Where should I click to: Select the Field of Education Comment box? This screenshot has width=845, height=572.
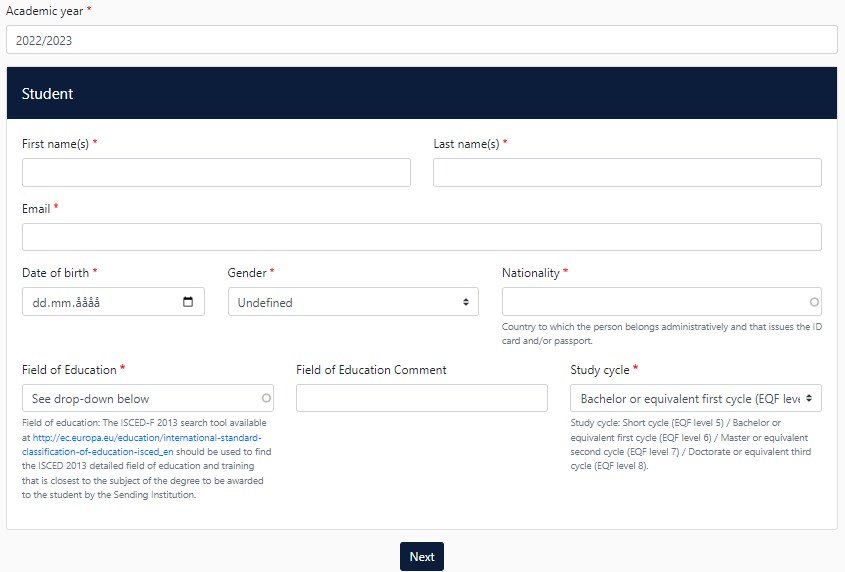[421, 398]
